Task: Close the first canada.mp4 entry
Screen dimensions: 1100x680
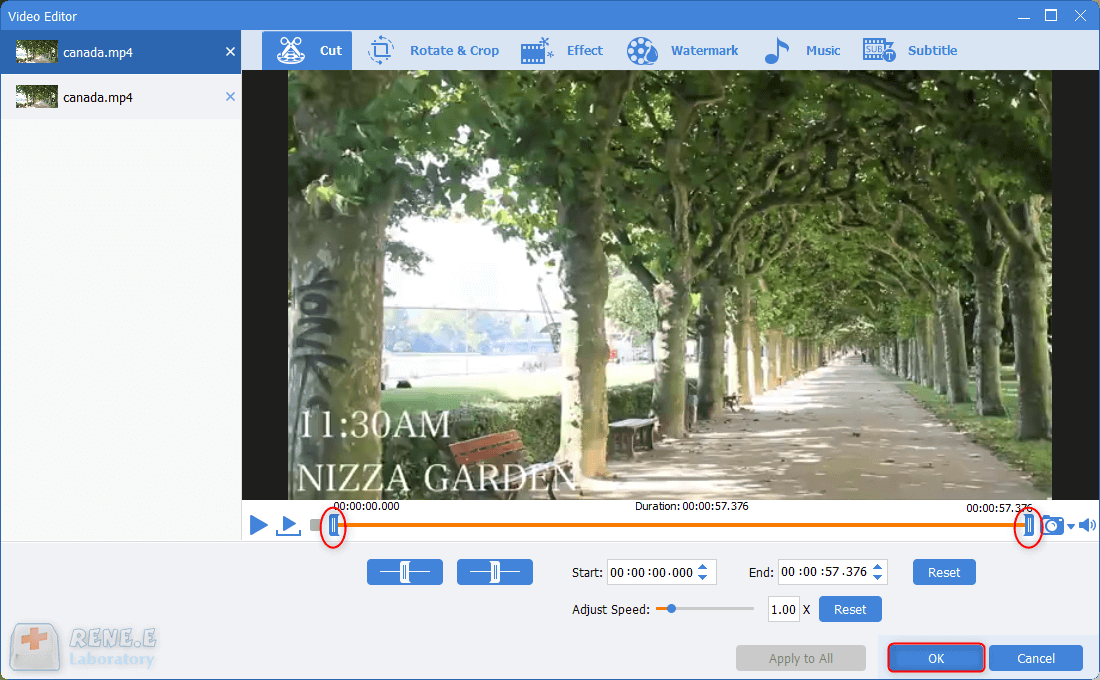Action: tap(230, 51)
